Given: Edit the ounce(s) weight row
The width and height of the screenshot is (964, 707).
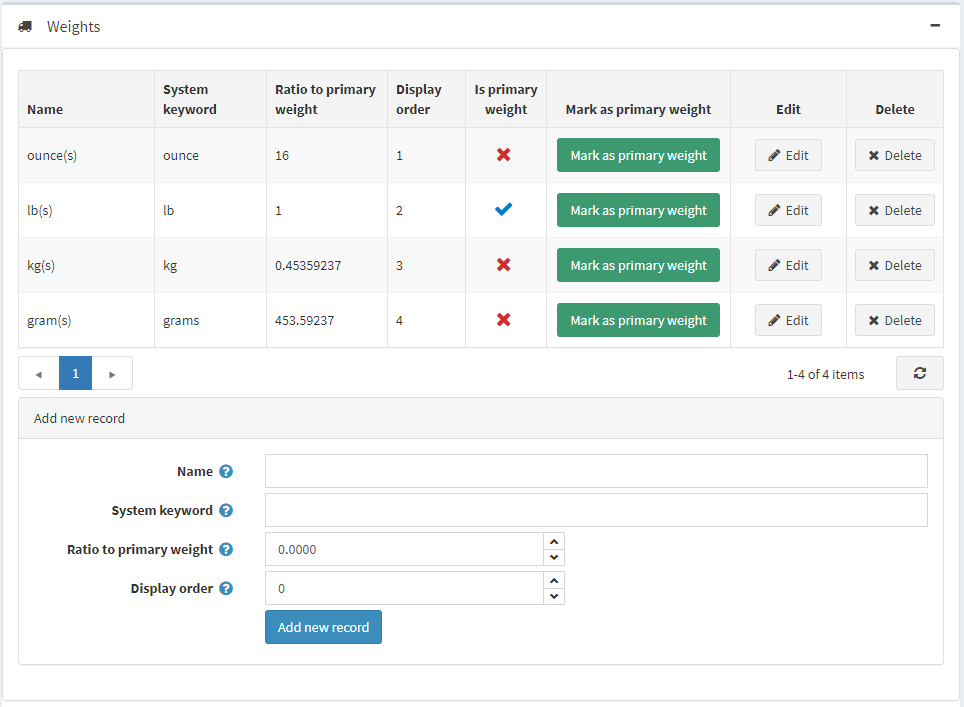Looking at the screenshot, I should tap(788, 155).
